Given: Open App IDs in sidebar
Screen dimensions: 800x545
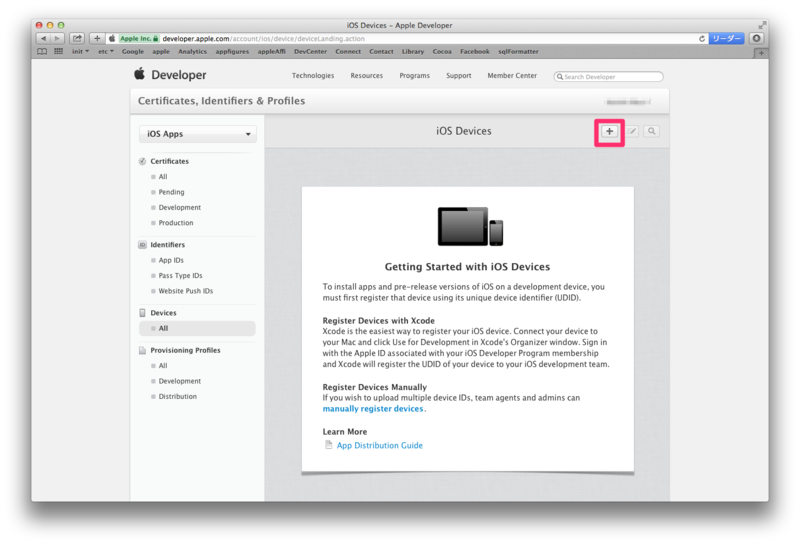Looking at the screenshot, I should coord(171,260).
